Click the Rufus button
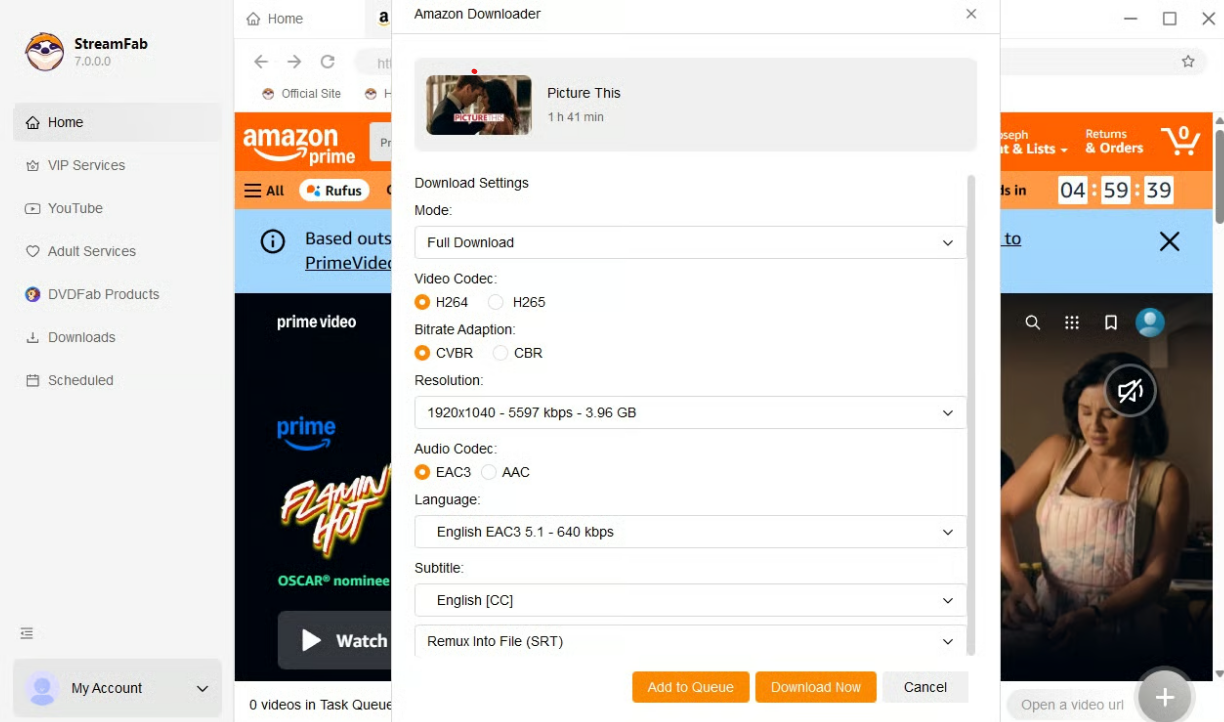Viewport: 1224px width, 722px height. click(x=334, y=190)
